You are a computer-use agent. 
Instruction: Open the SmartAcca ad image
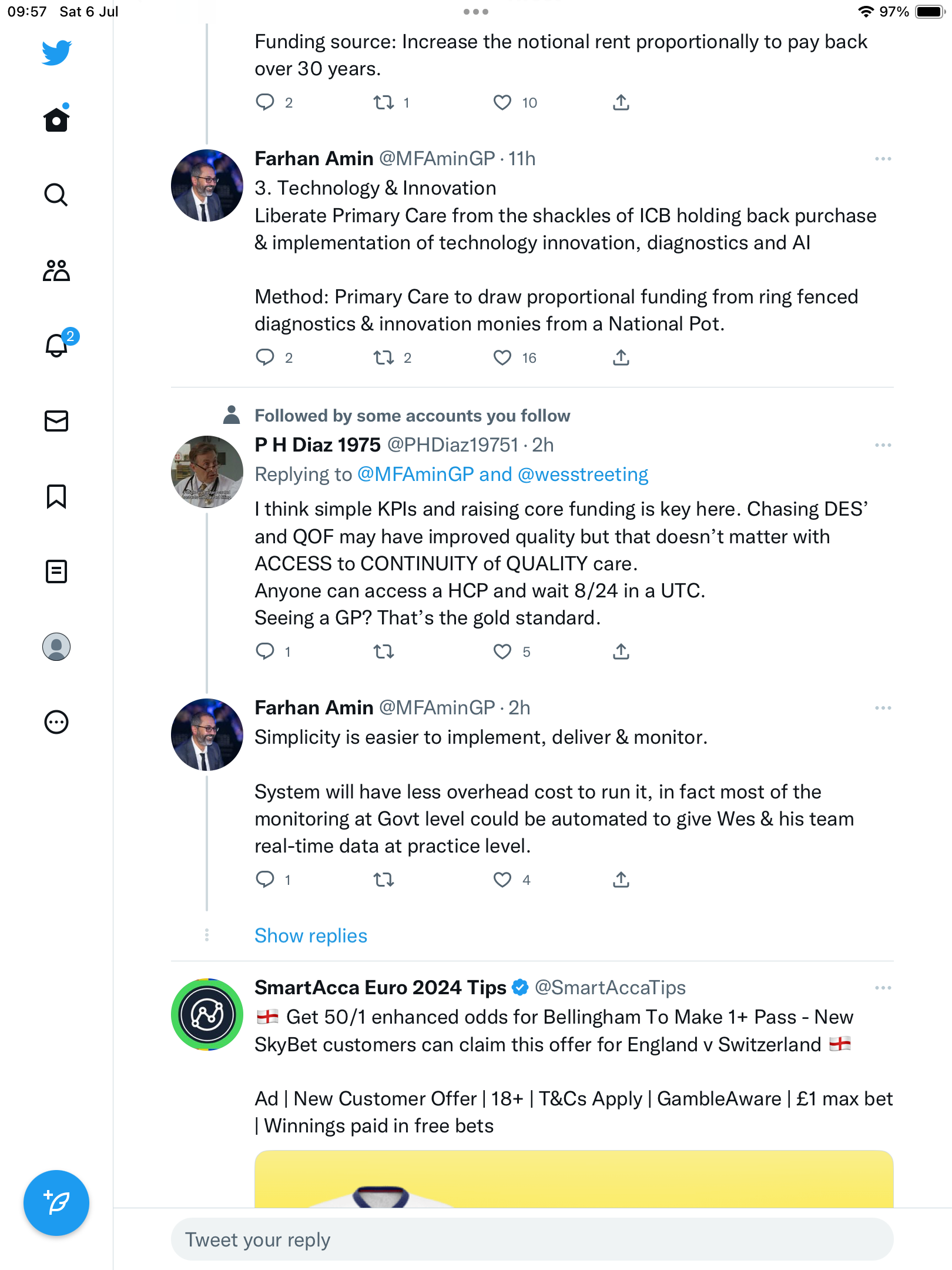click(x=574, y=1179)
